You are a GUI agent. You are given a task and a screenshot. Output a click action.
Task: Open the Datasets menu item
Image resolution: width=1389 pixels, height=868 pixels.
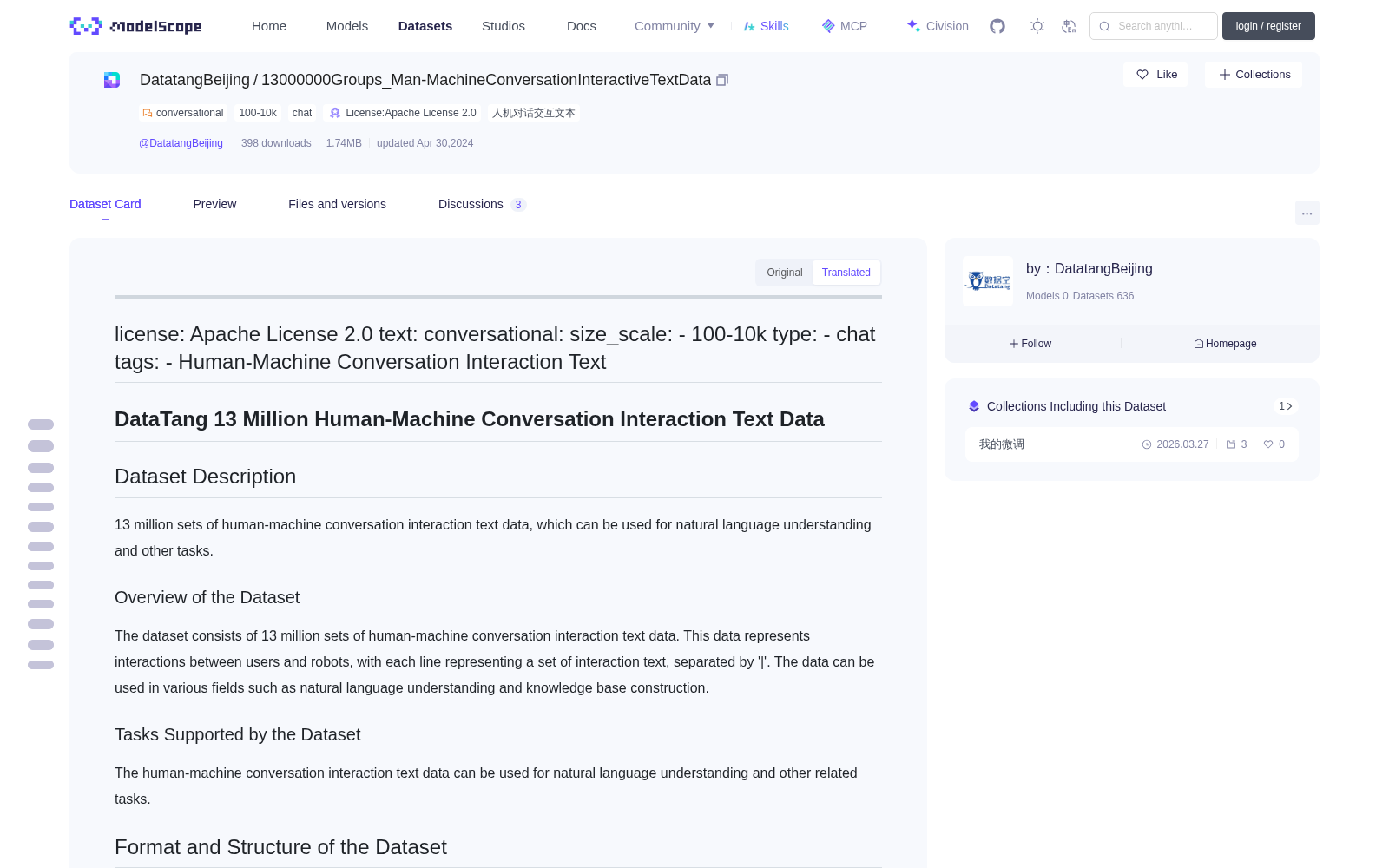425,26
